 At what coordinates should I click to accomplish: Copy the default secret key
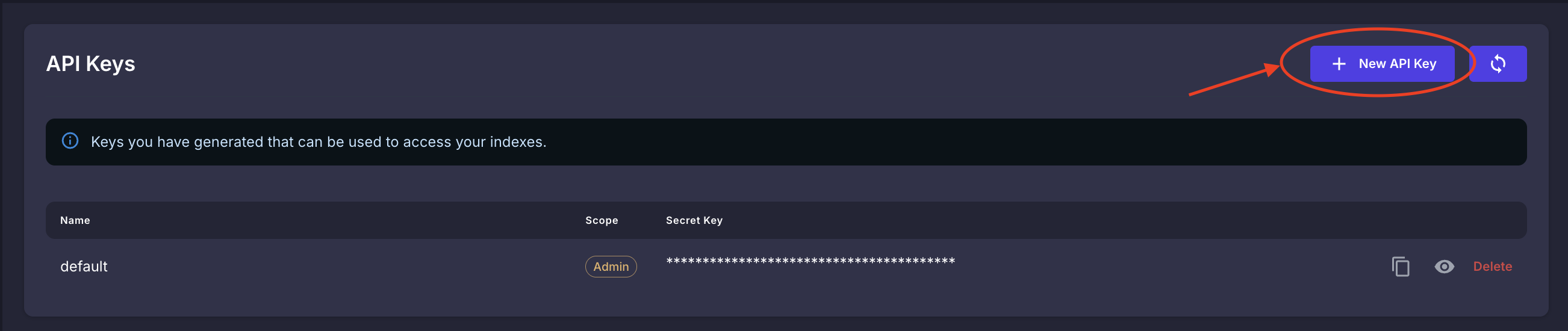point(1400,267)
